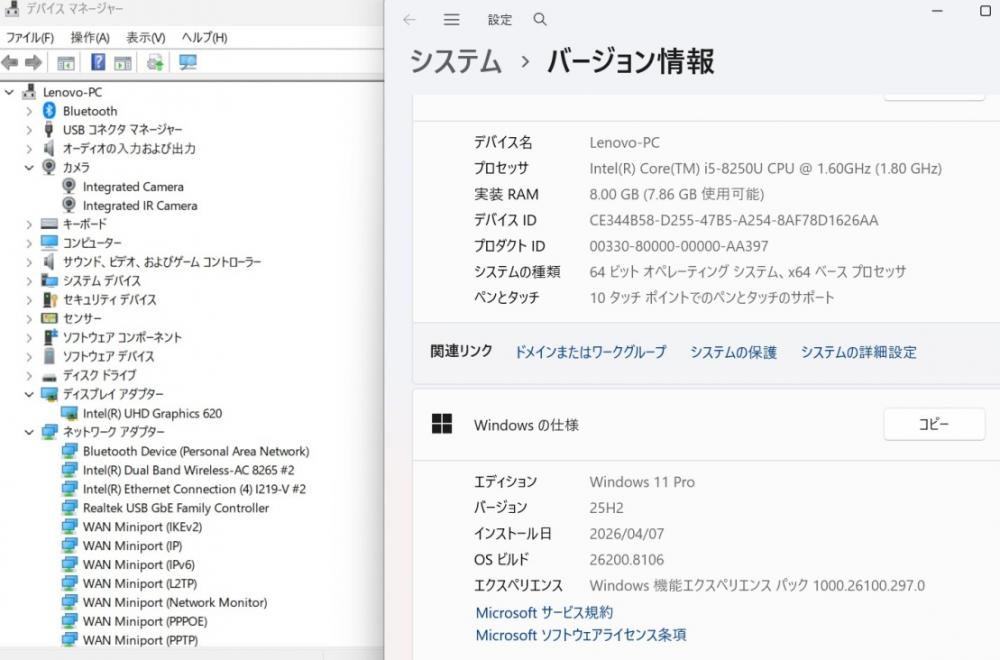Open the 操作(A) menu
The width and height of the screenshot is (1000, 660).
[x=90, y=38]
